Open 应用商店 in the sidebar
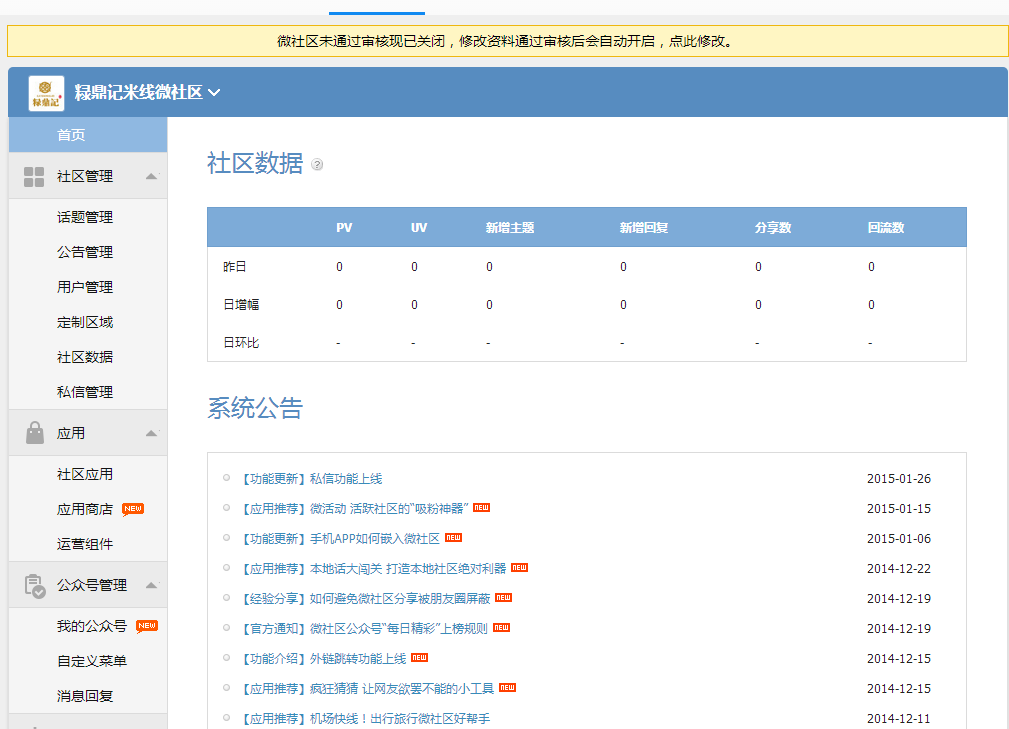This screenshot has height=729, width=1009. (85, 509)
